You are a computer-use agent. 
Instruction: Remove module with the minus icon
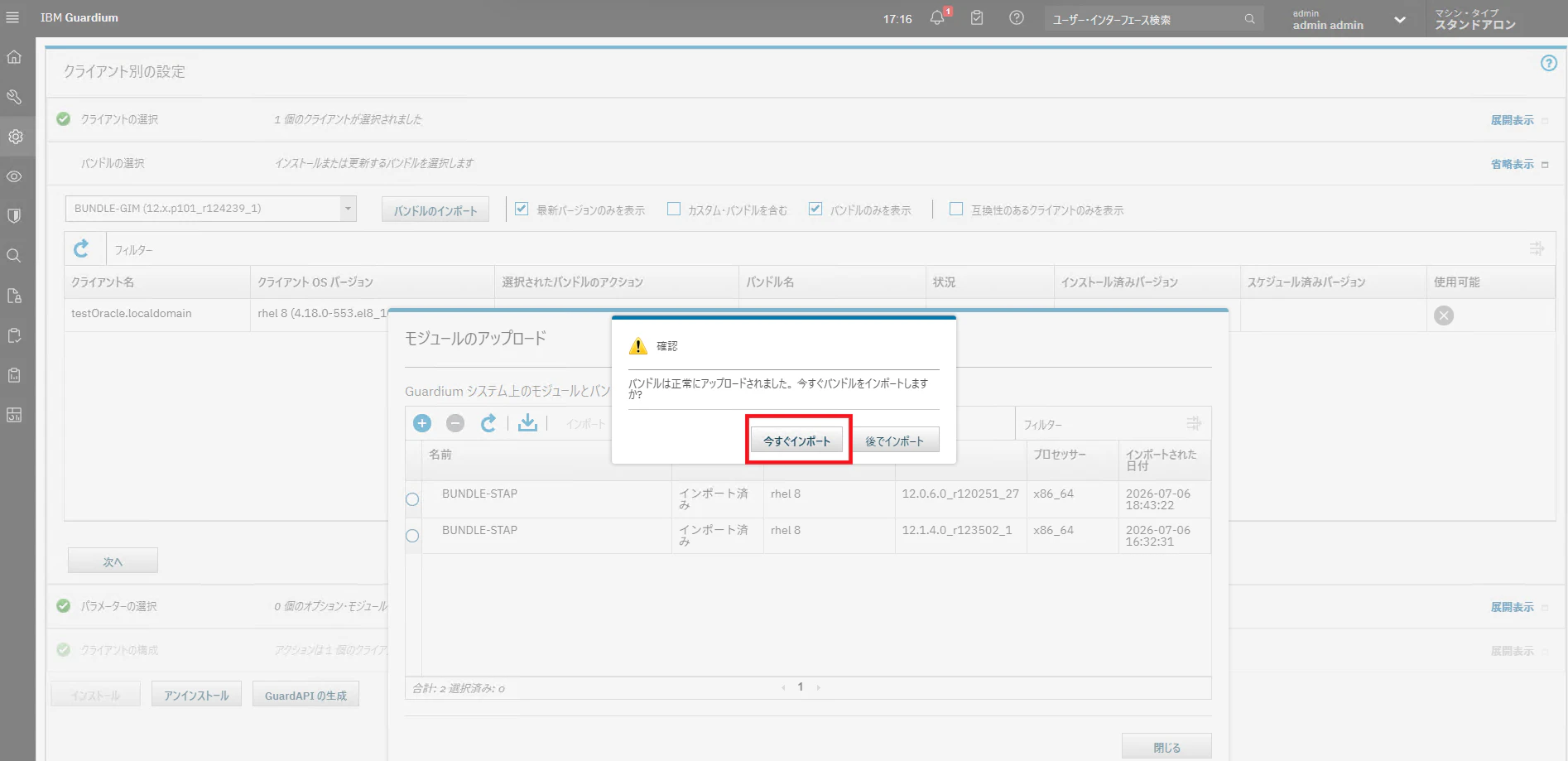tap(455, 423)
